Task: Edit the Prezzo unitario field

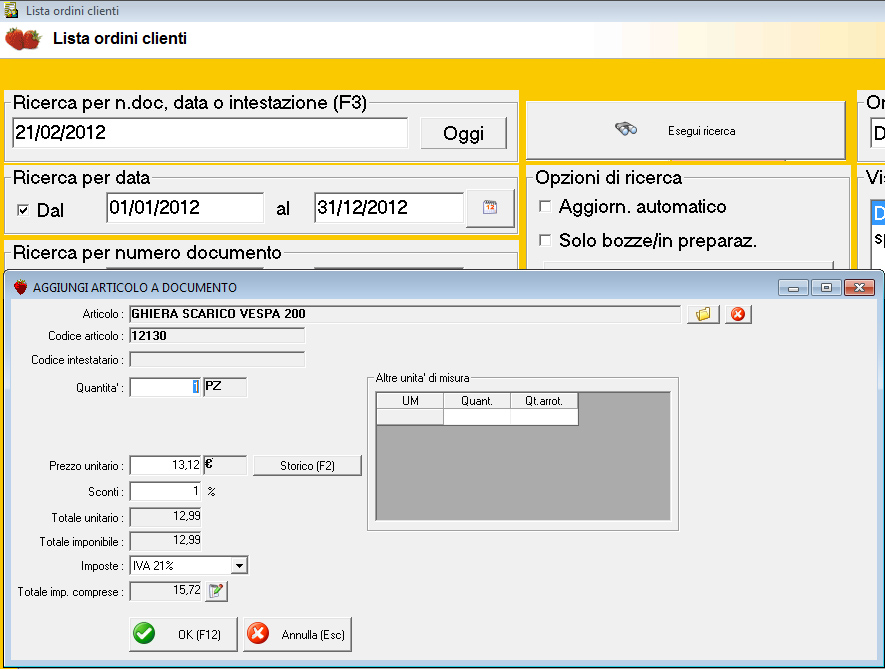Action: (165, 465)
